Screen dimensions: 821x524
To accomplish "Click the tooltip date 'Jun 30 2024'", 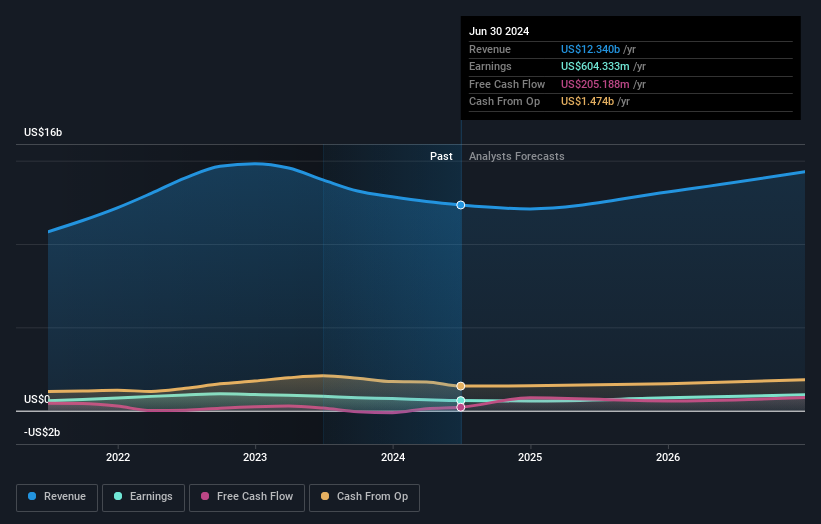I will click(499, 31).
